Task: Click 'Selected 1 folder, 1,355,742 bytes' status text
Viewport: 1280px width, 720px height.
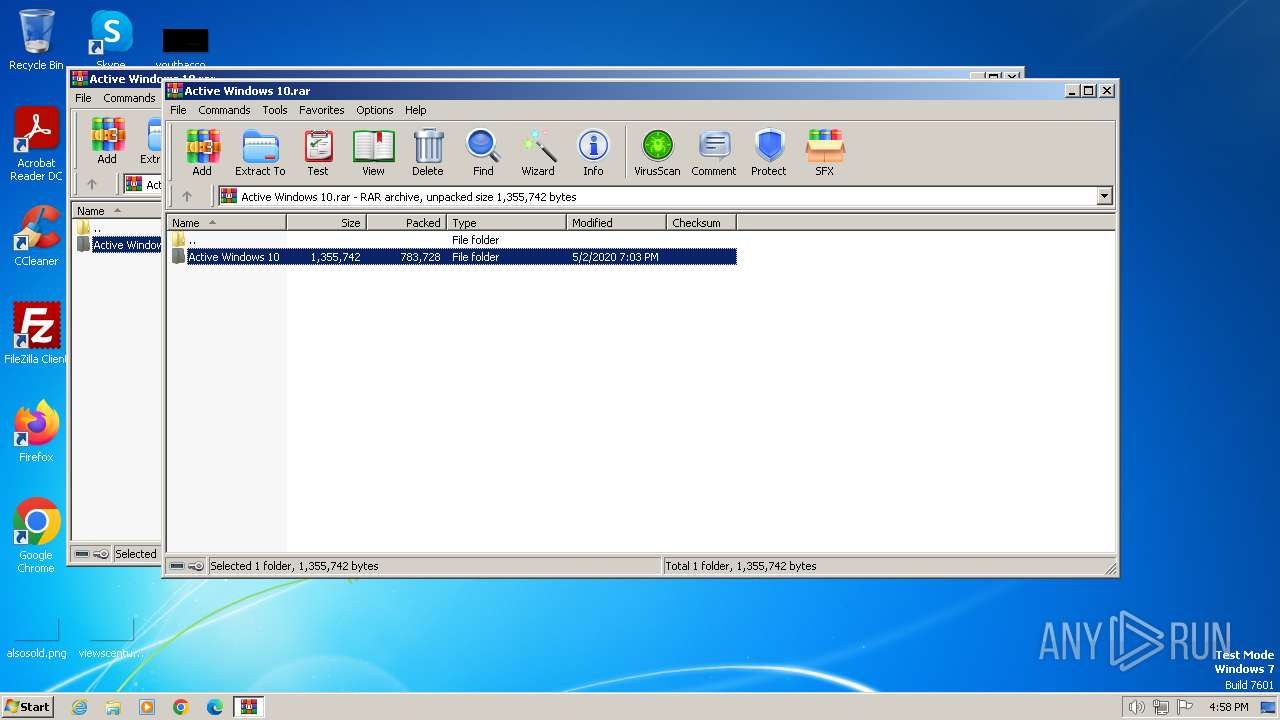Action: tap(294, 566)
